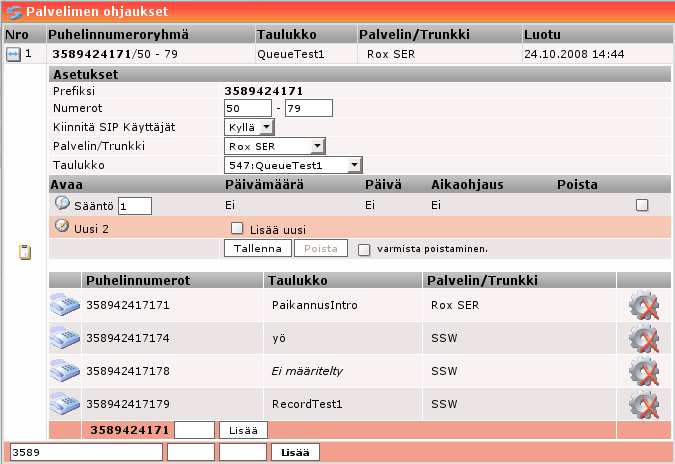Enable the Lisää uusi checkbox
Screen dimensions: 675x464
tap(237, 228)
